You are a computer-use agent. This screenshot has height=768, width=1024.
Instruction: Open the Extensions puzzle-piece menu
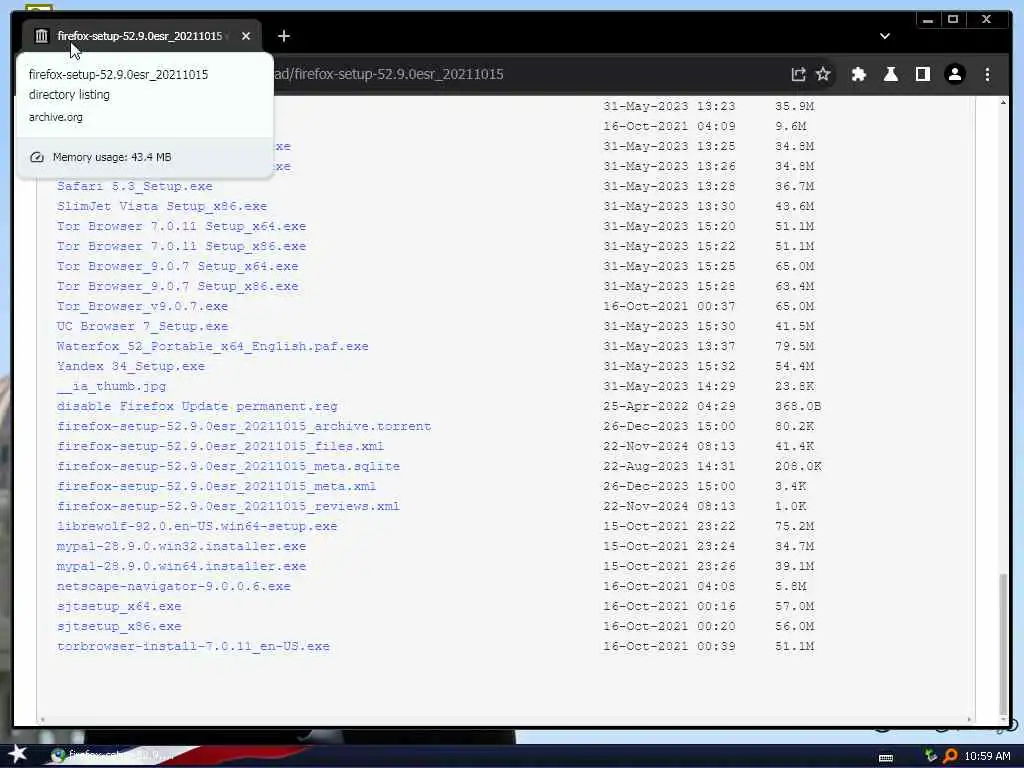858,74
